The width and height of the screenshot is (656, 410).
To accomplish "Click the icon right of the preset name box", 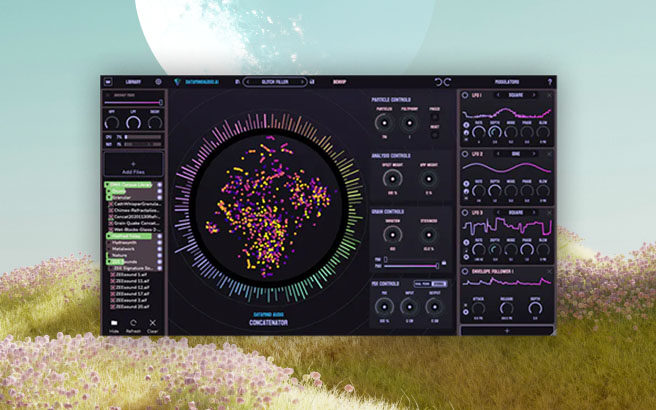I will (x=312, y=82).
